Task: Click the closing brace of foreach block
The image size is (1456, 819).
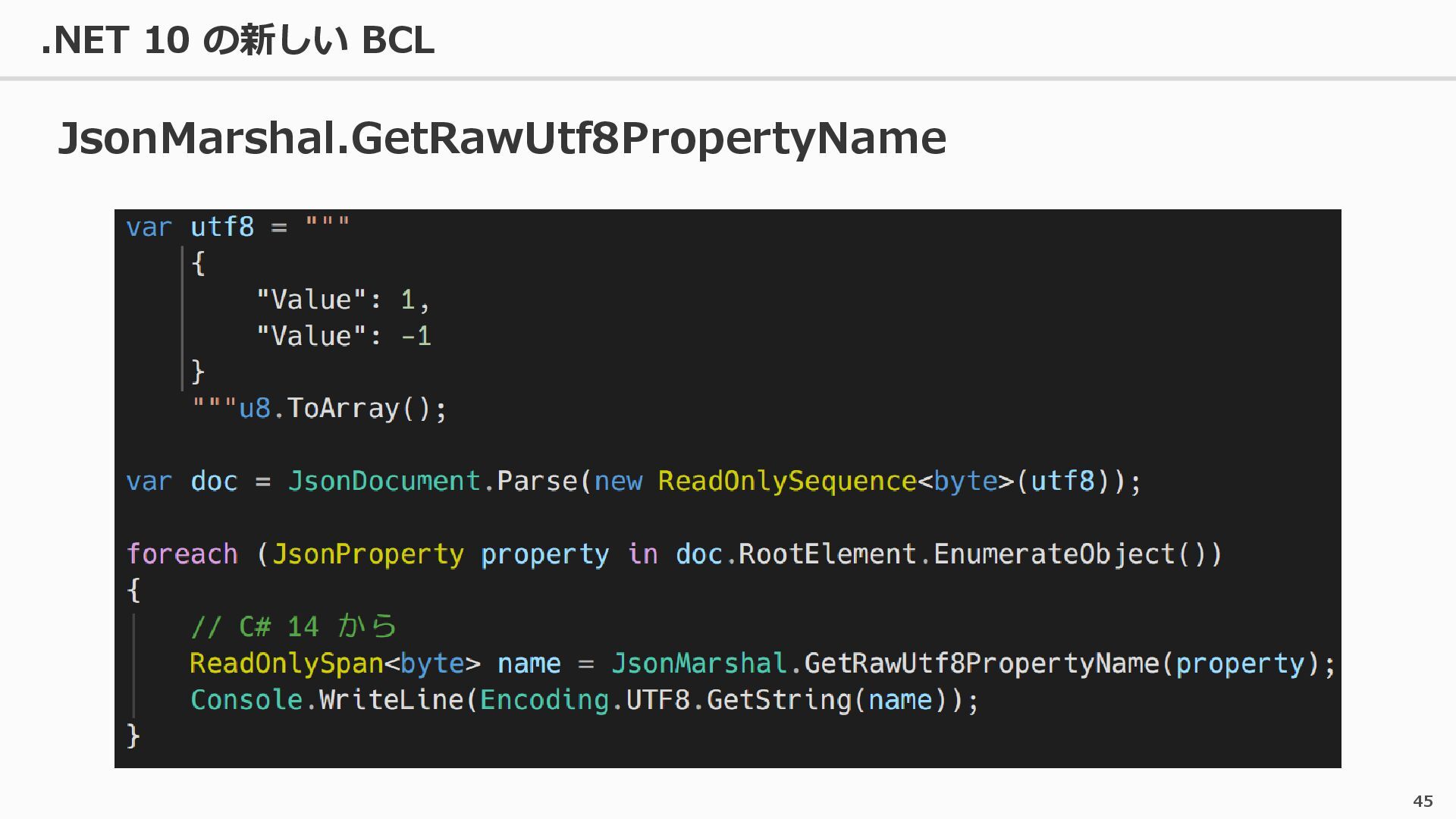Action: point(133,736)
